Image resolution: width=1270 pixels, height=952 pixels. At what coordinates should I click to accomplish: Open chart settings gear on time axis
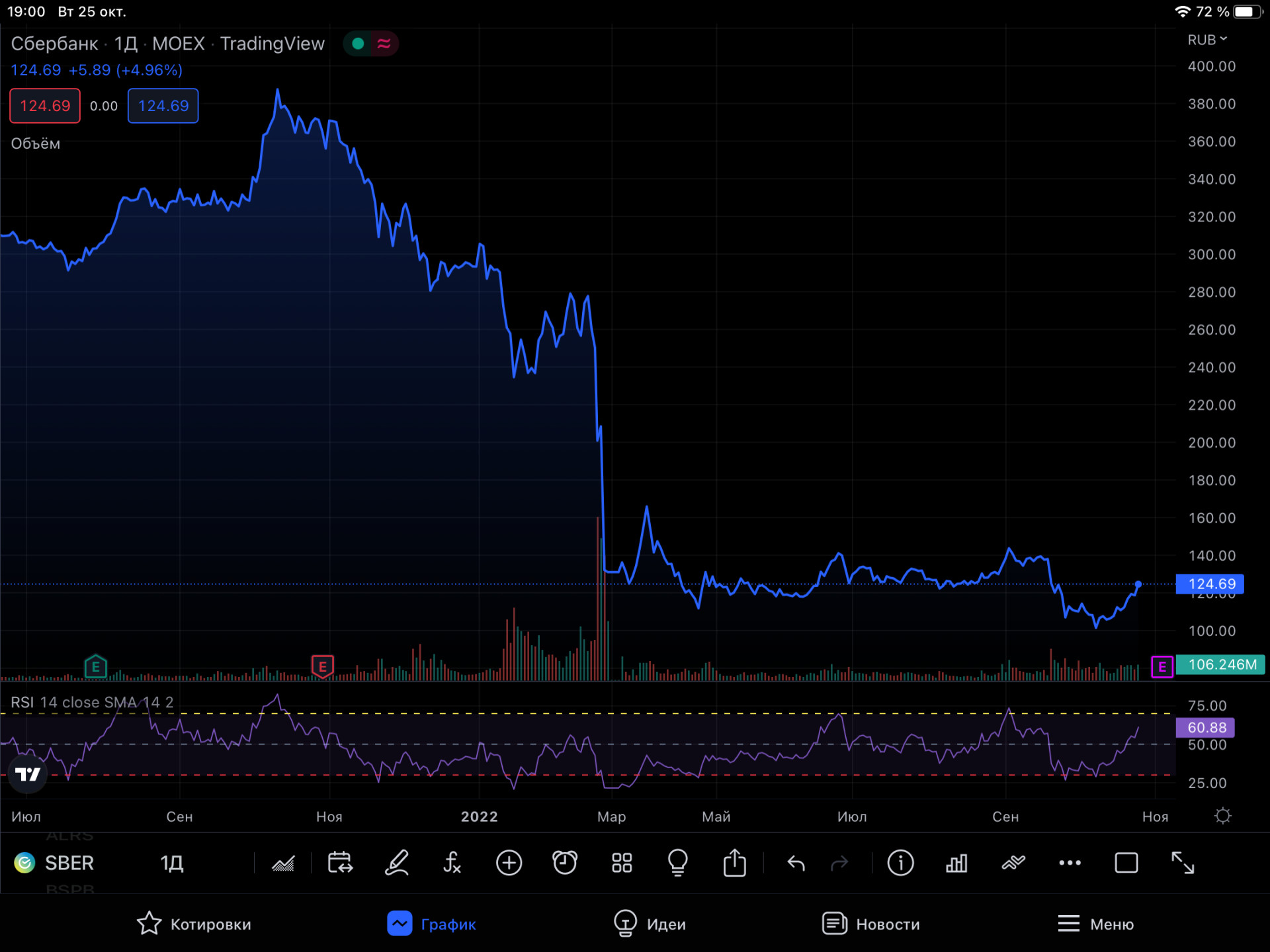[x=1223, y=816]
